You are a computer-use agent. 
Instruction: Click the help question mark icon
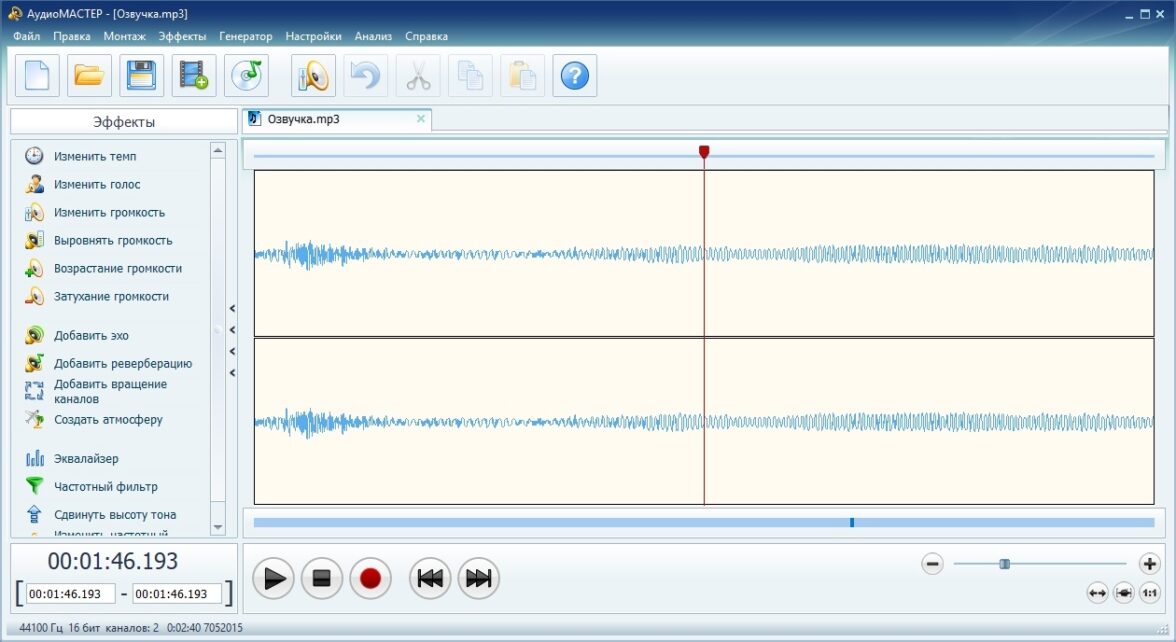point(575,76)
